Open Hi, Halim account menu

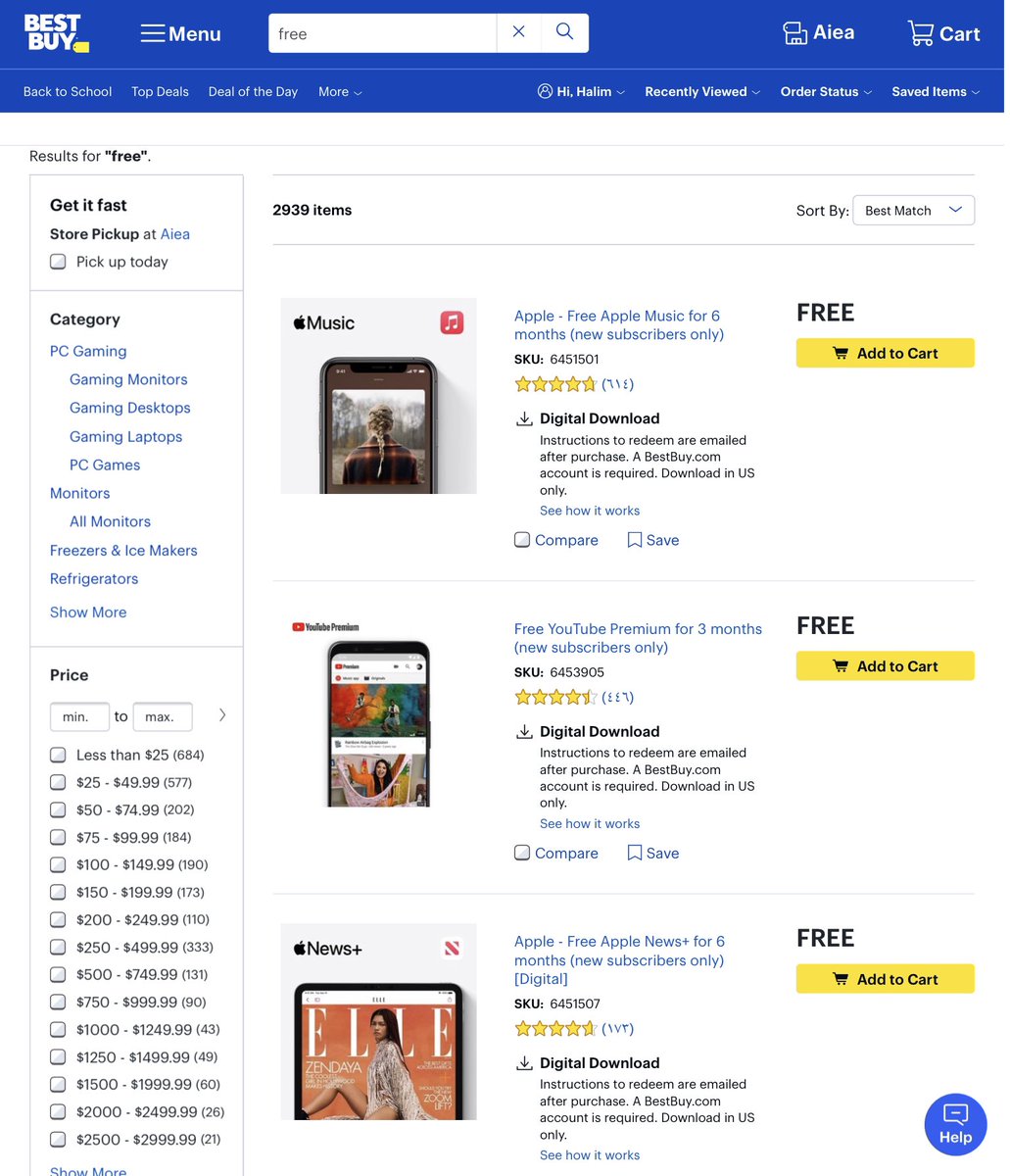click(581, 91)
